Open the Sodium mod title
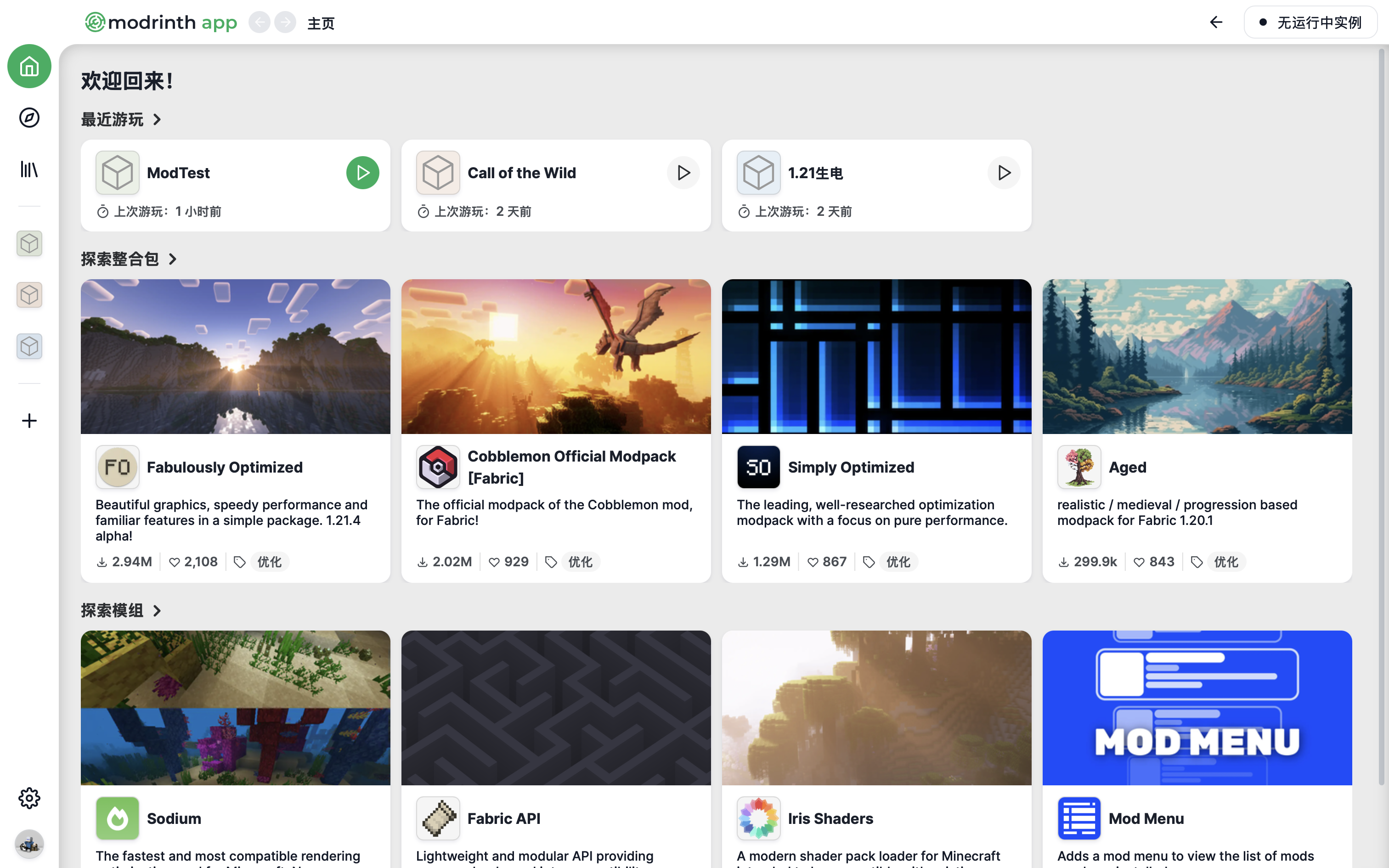 pos(174,818)
